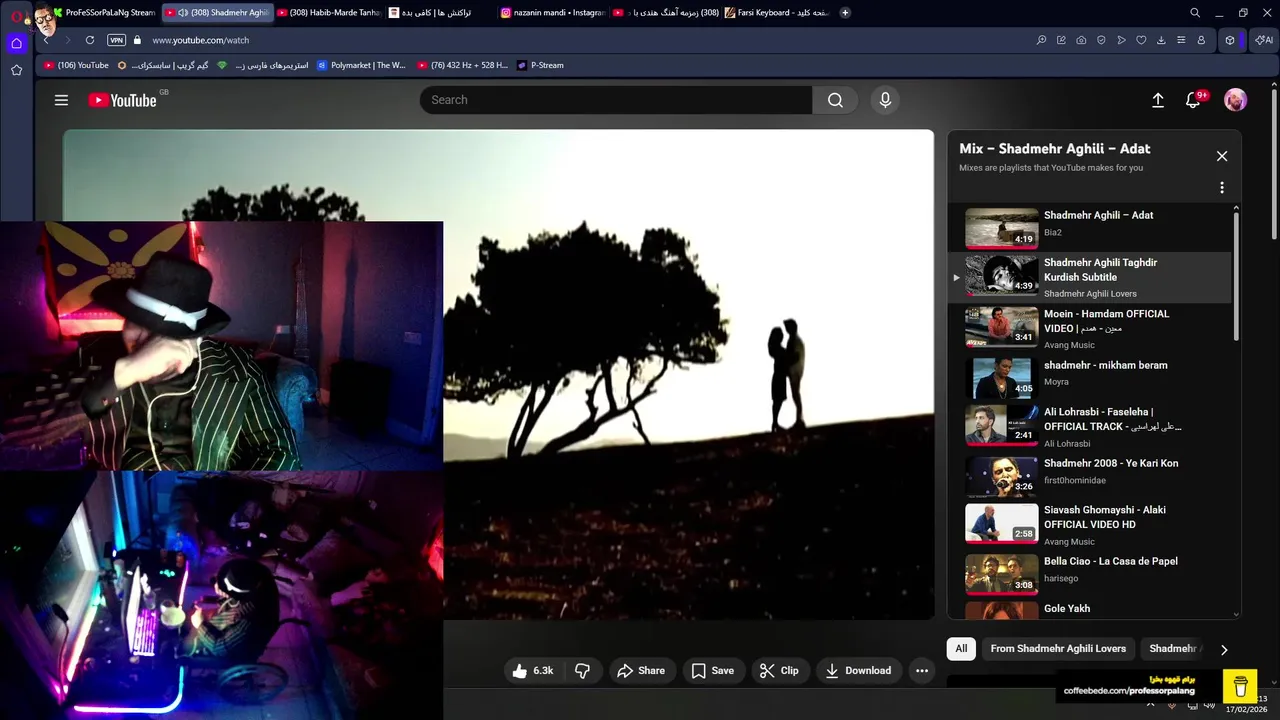Show more filter chips with right arrow
The width and height of the screenshot is (1280, 720).
(x=1223, y=650)
